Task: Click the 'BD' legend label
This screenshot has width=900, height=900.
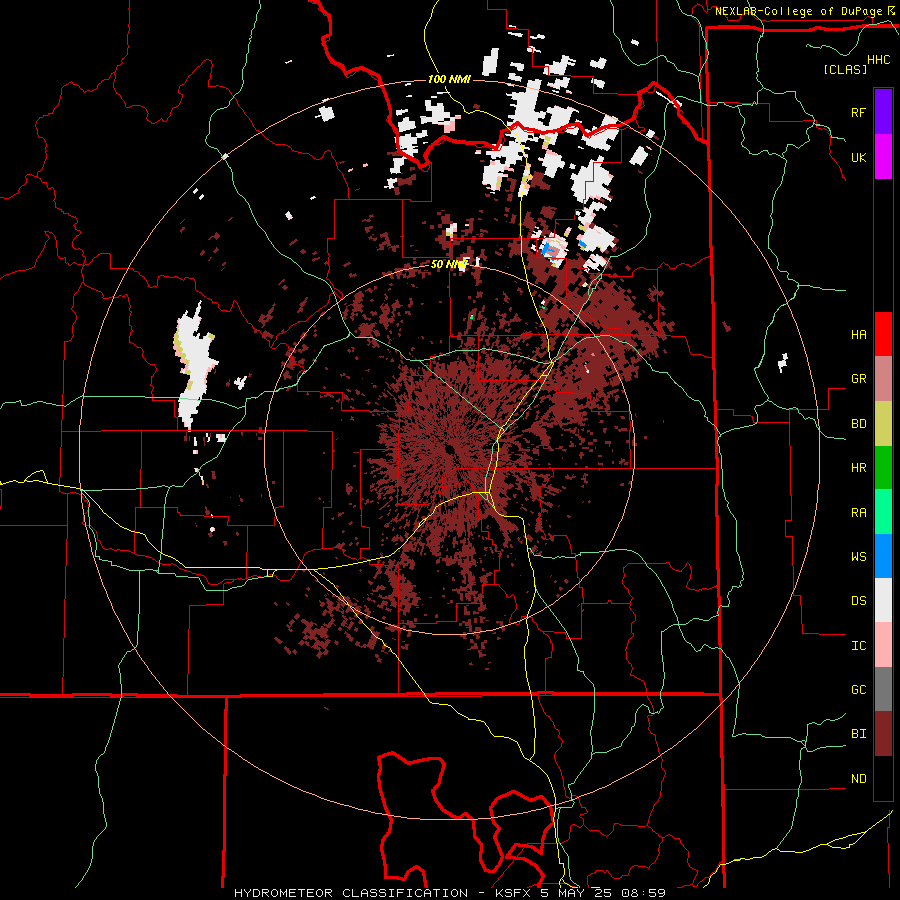Action: 858,424
